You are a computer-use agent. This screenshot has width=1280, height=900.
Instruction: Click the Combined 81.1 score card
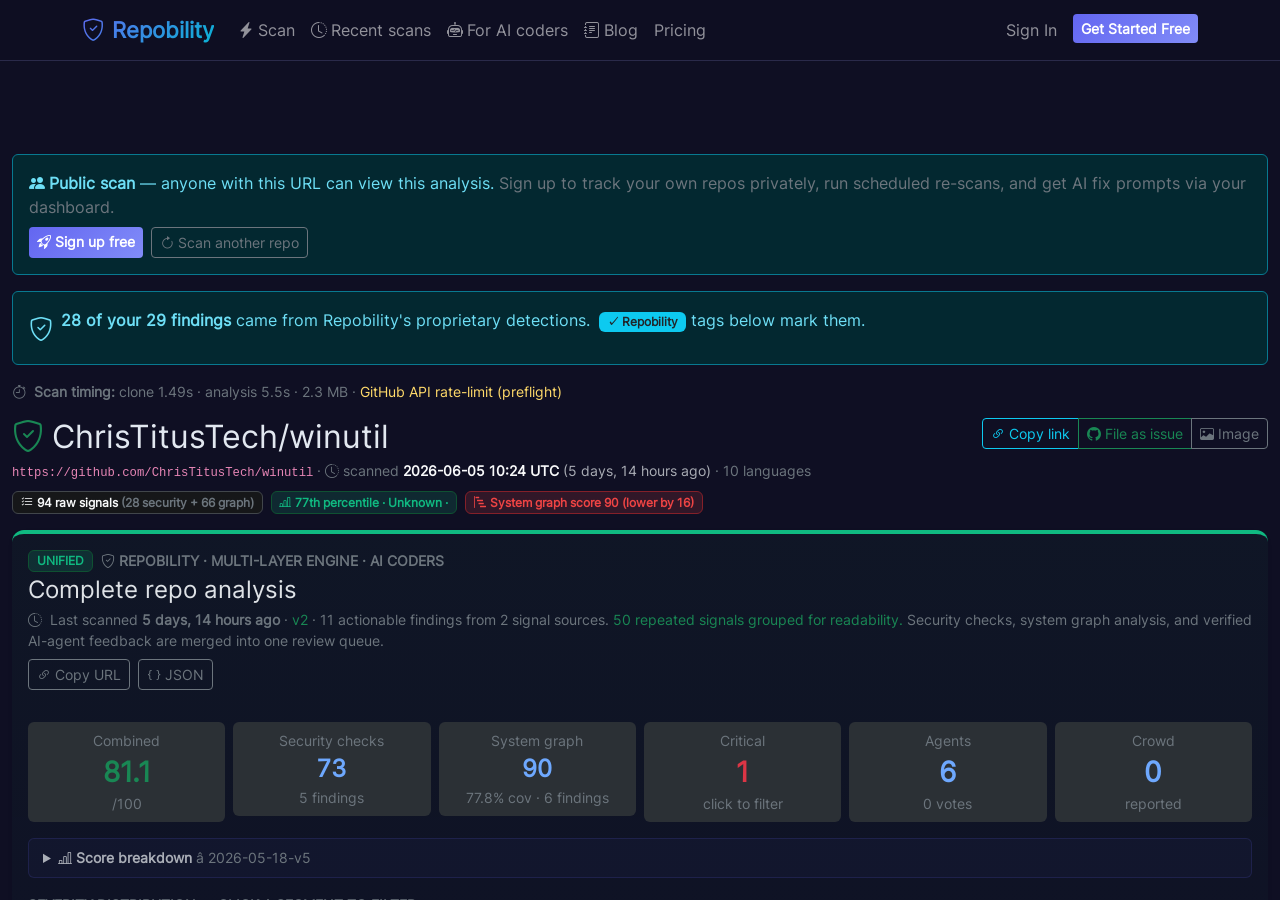(x=126, y=772)
